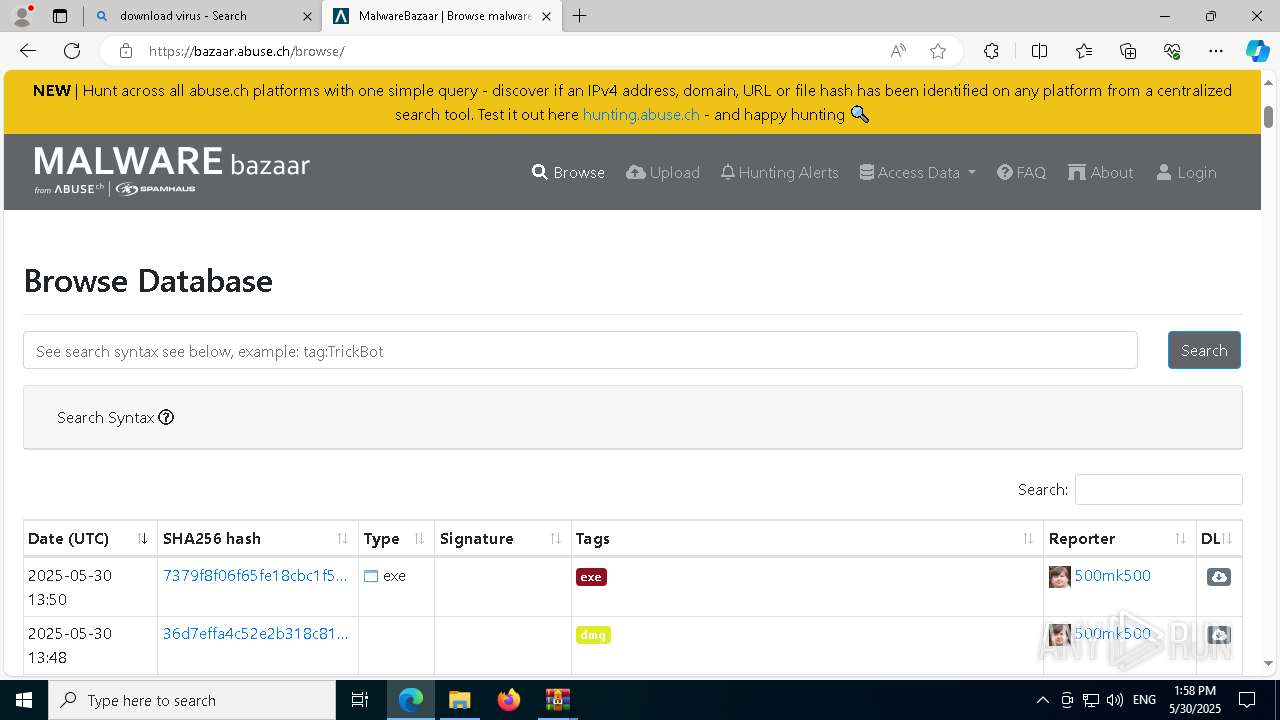The height and width of the screenshot is (720, 1280).
Task: Open the taskbar clock and date
Action: (x=1194, y=700)
